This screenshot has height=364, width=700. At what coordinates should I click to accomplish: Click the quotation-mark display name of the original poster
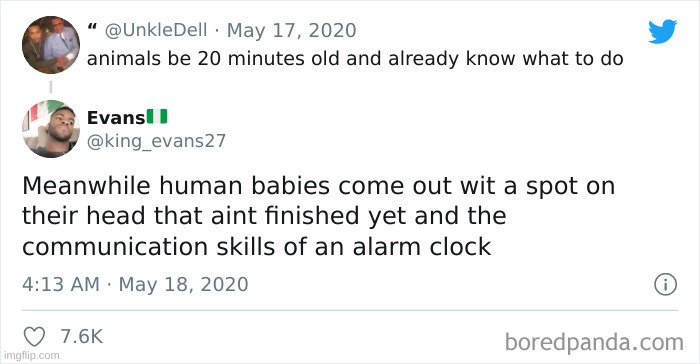(x=92, y=27)
